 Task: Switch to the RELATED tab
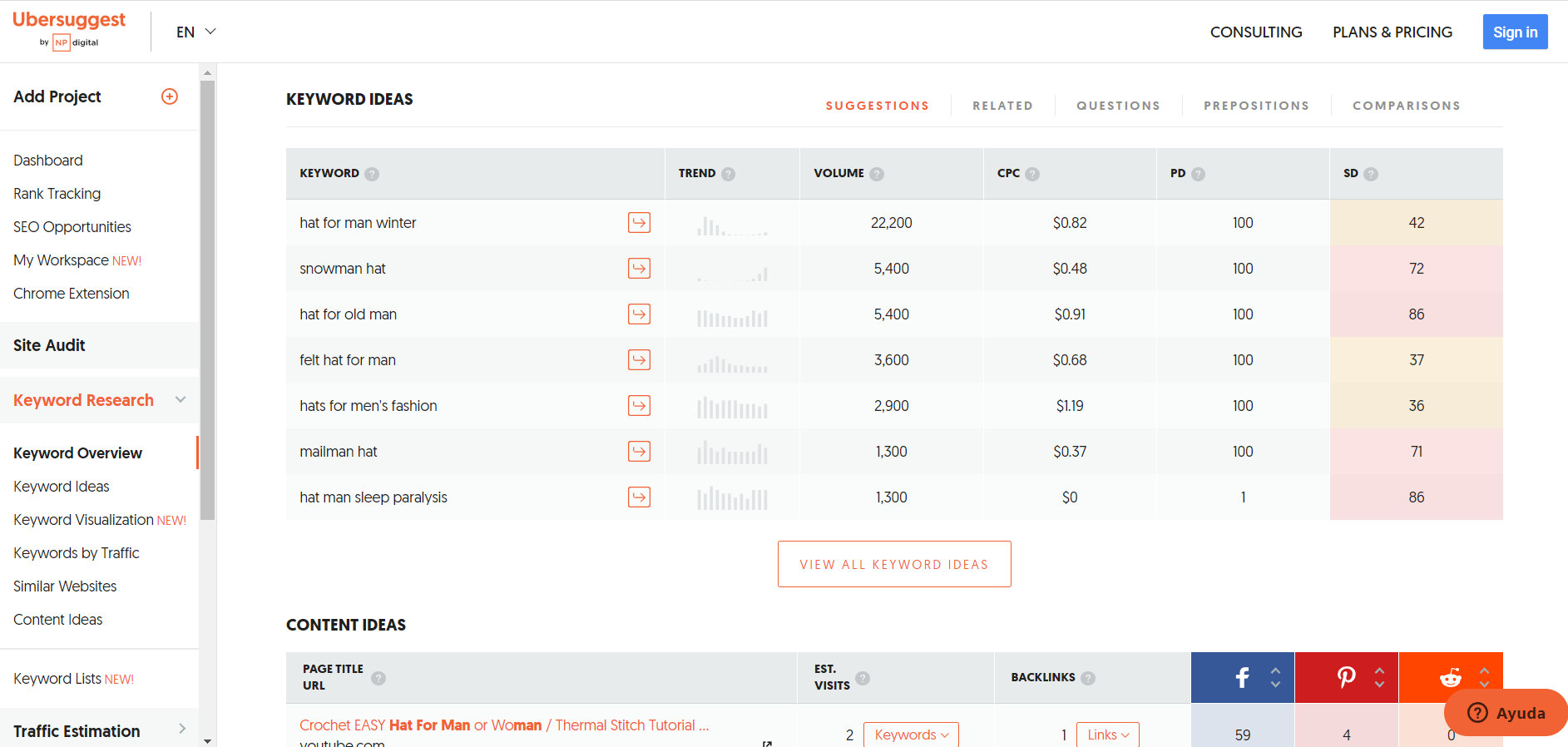[x=1002, y=106]
